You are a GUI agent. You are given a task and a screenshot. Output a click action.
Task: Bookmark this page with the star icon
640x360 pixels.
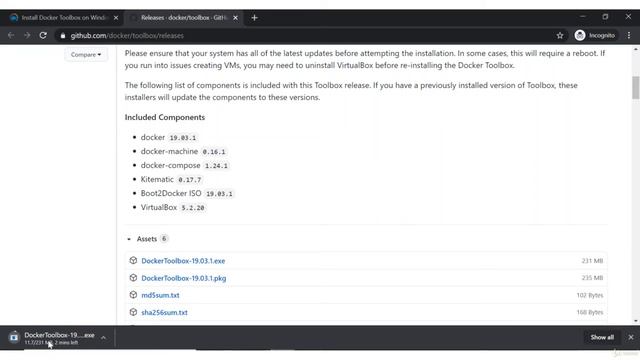560,36
